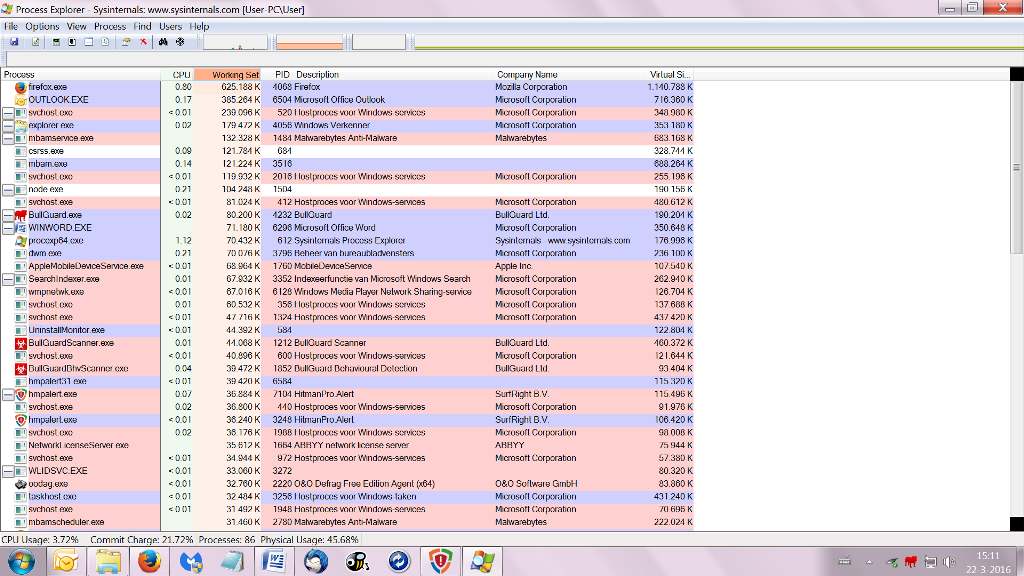Open the View menu
The width and height of the screenshot is (1024, 576).
[76, 27]
